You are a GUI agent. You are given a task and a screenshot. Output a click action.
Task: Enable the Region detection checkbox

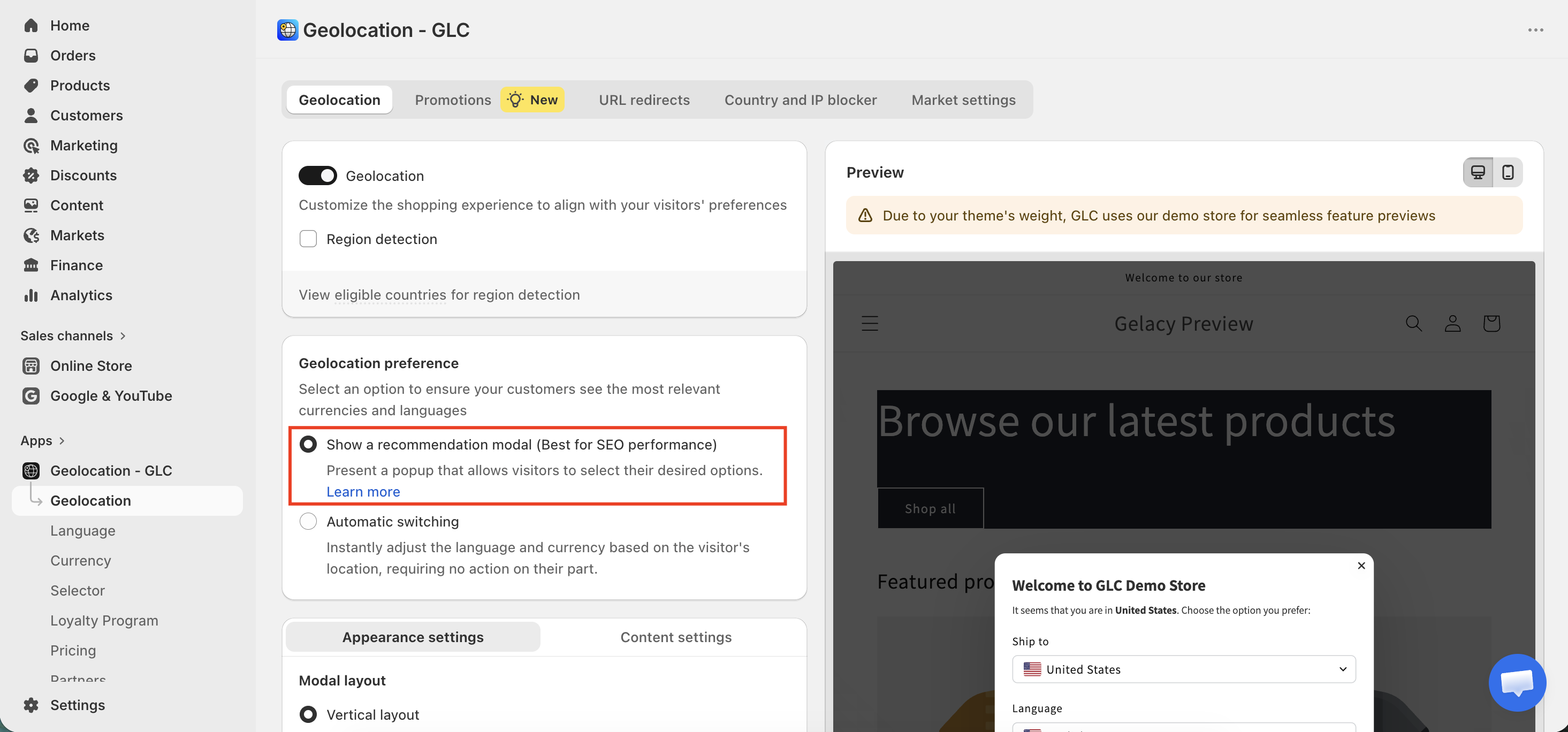[308, 239]
